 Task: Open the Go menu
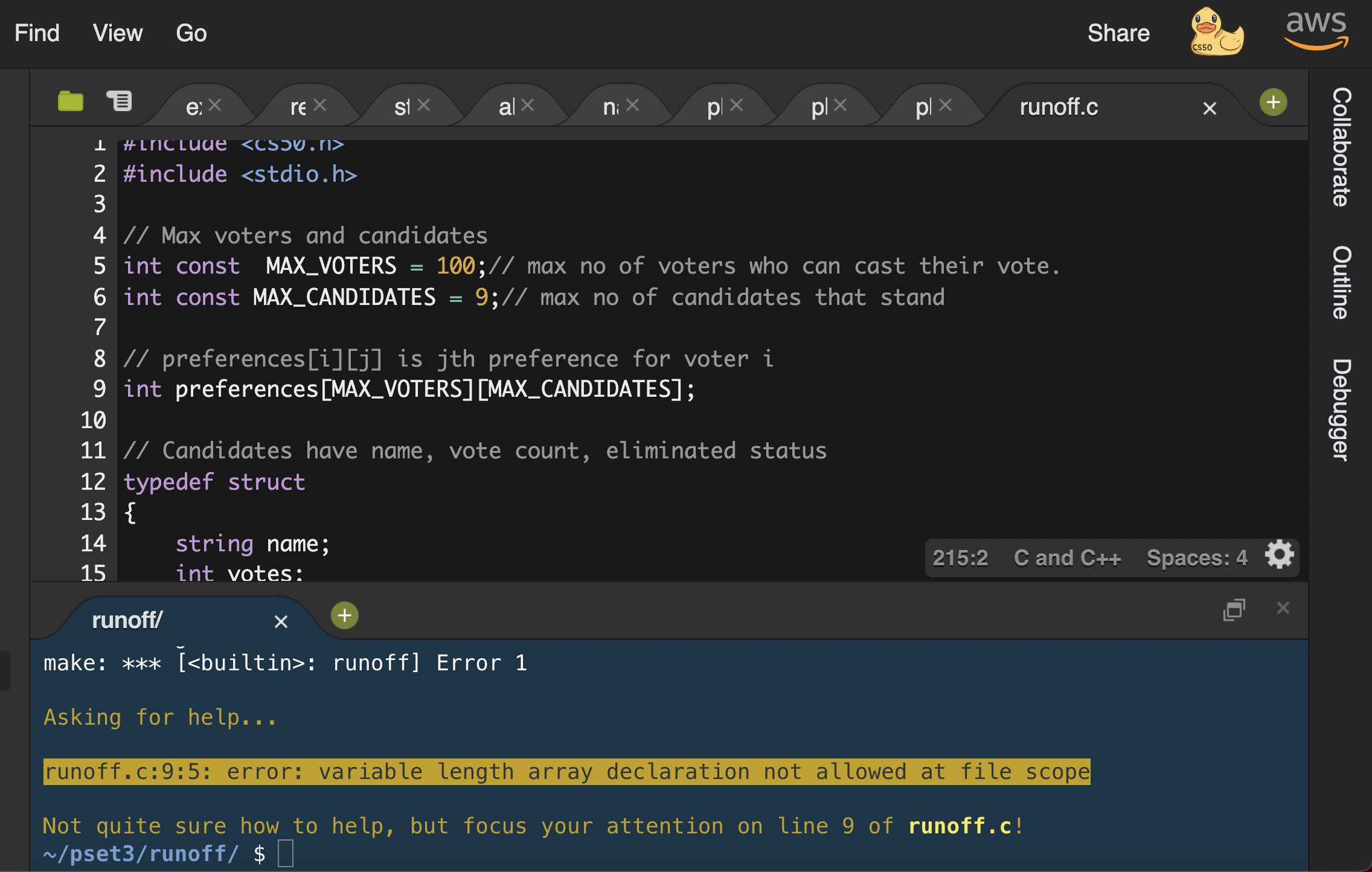(x=191, y=33)
